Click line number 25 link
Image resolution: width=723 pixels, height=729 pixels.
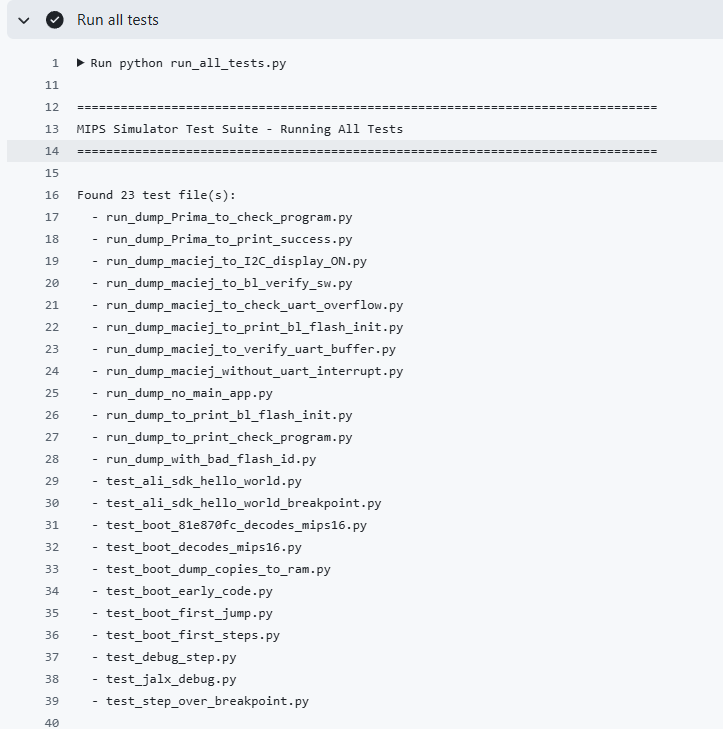tap(52, 393)
